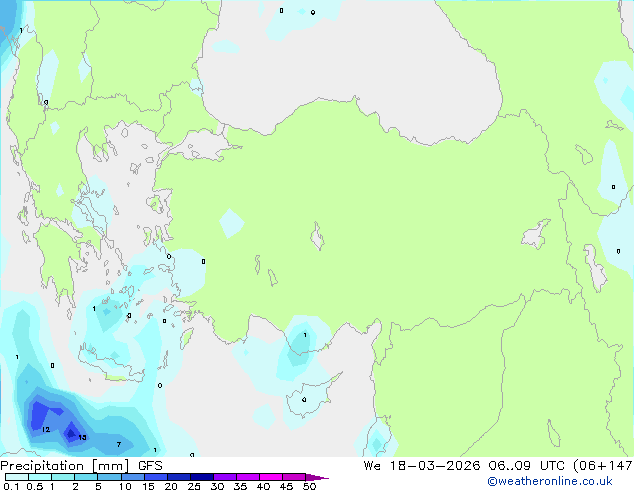This screenshot has height=490, width=634.
Task: Click the '0.5' legend scale label
Action: 35,486
